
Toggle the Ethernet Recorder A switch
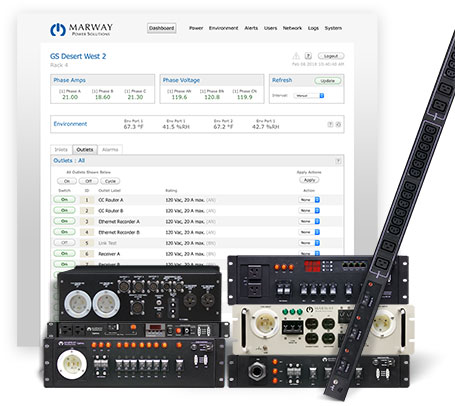tap(64, 221)
